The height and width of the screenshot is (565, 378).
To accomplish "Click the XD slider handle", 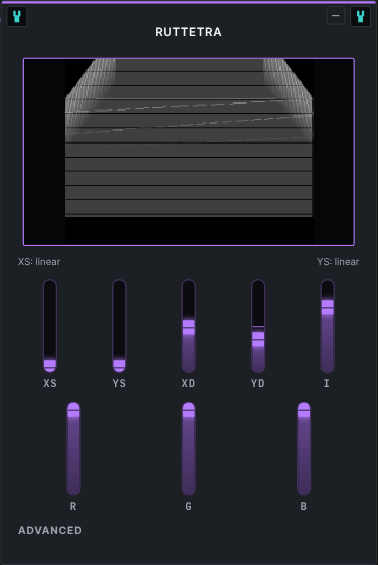I will (188, 327).
